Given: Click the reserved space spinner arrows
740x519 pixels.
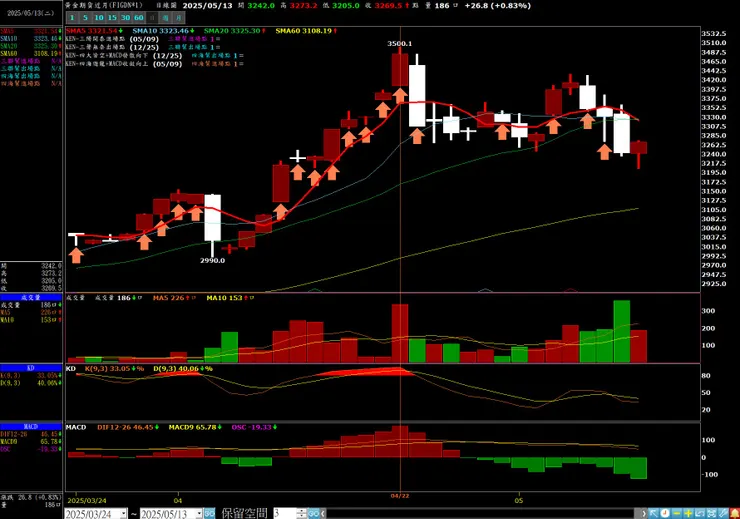Looking at the screenshot, I should [x=302, y=513].
